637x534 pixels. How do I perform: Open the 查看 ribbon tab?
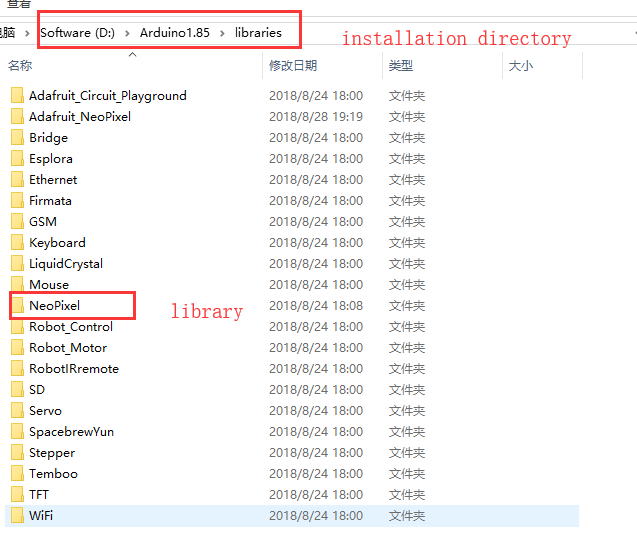(x=19, y=5)
